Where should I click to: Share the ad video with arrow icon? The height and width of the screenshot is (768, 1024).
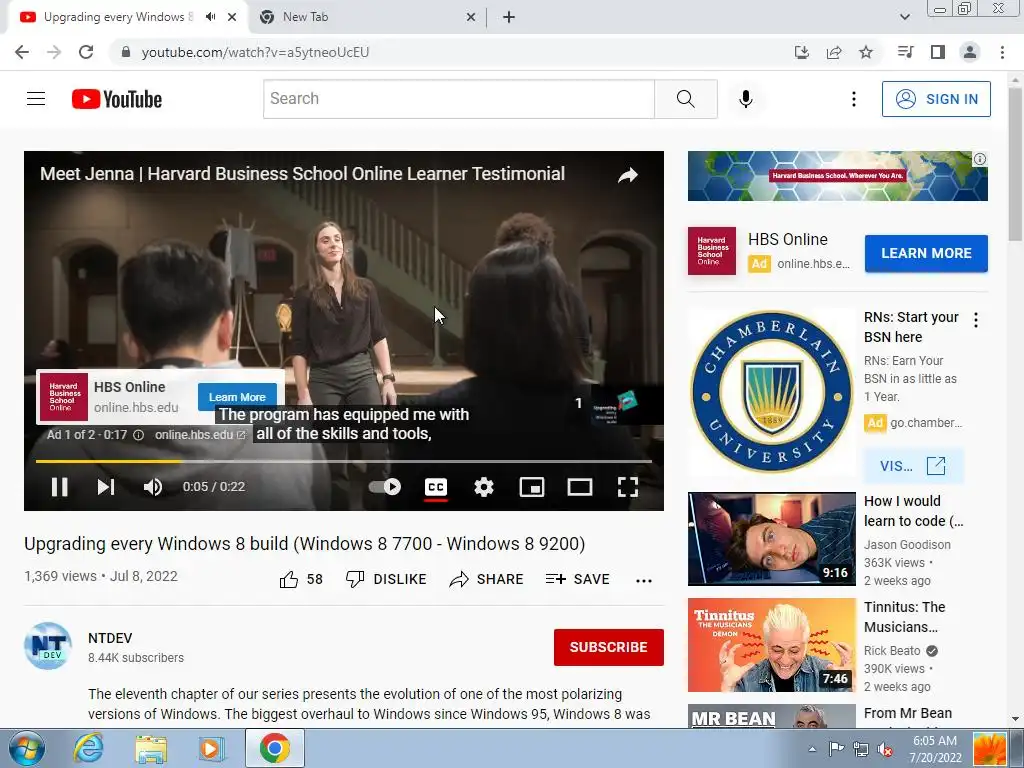tap(628, 175)
